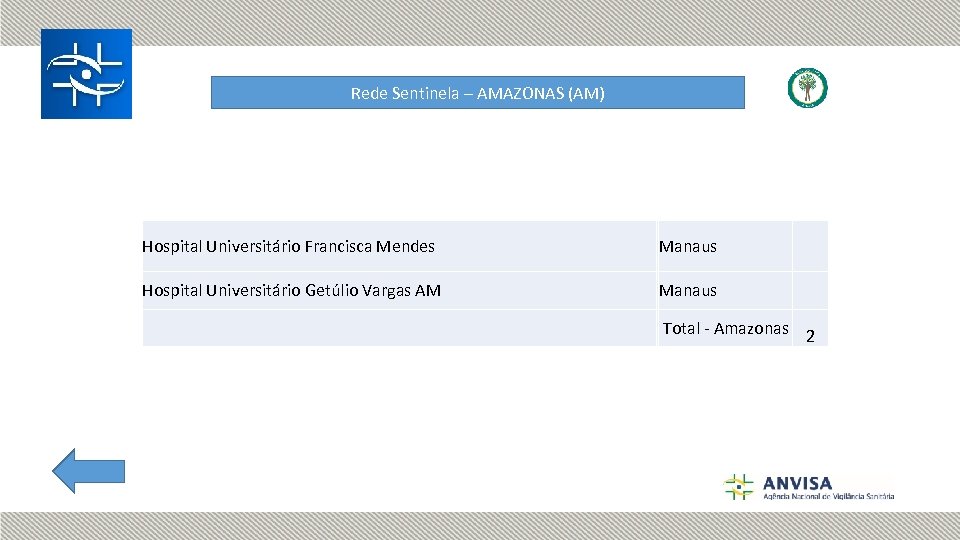
Task: Click the Agência Nacional de Vigilância Sanitária tagline
Action: 828,496
